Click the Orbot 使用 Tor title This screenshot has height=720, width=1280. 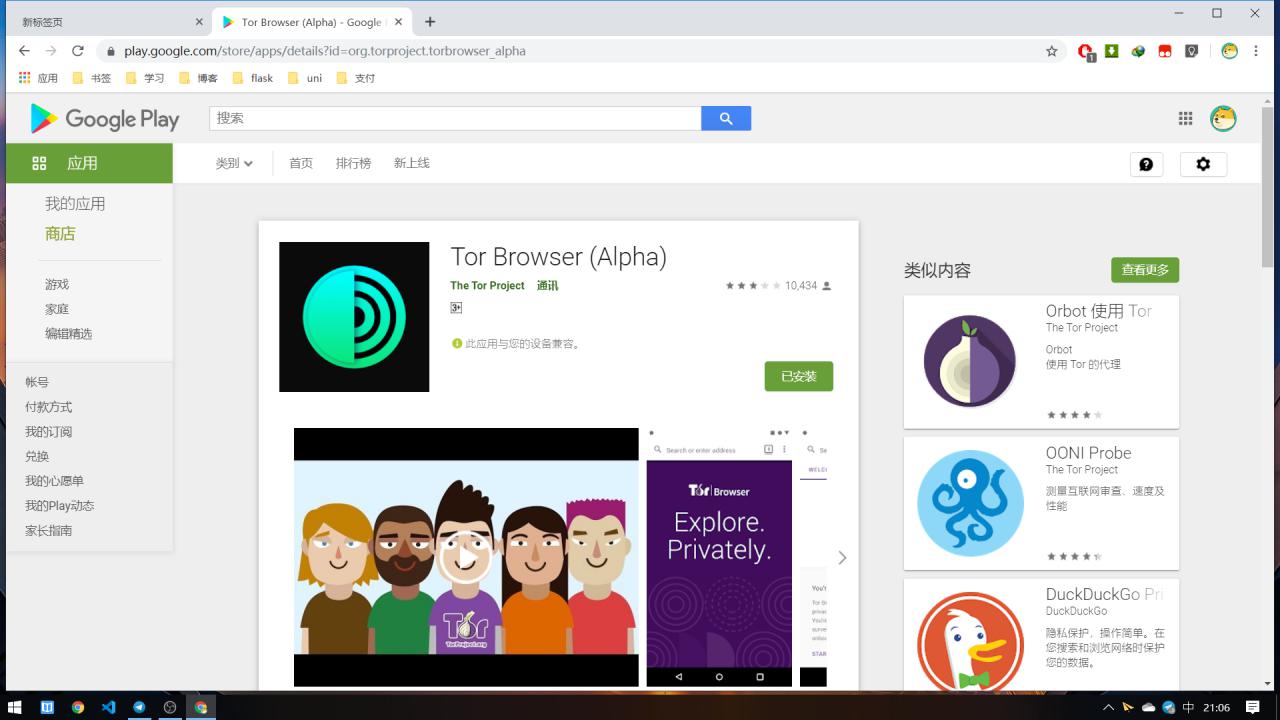pos(1099,311)
